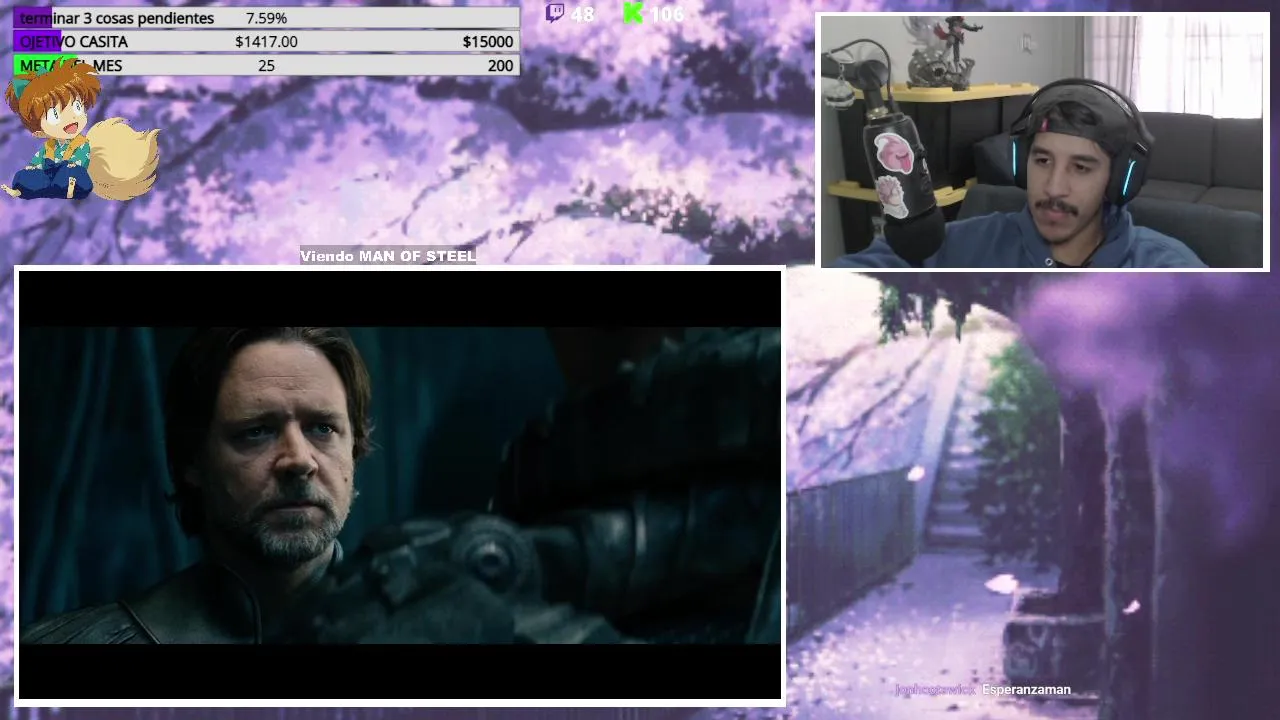Click the 'Viendo MAN OF STEEL' caption
This screenshot has width=1280, height=720.
pyautogui.click(x=388, y=256)
